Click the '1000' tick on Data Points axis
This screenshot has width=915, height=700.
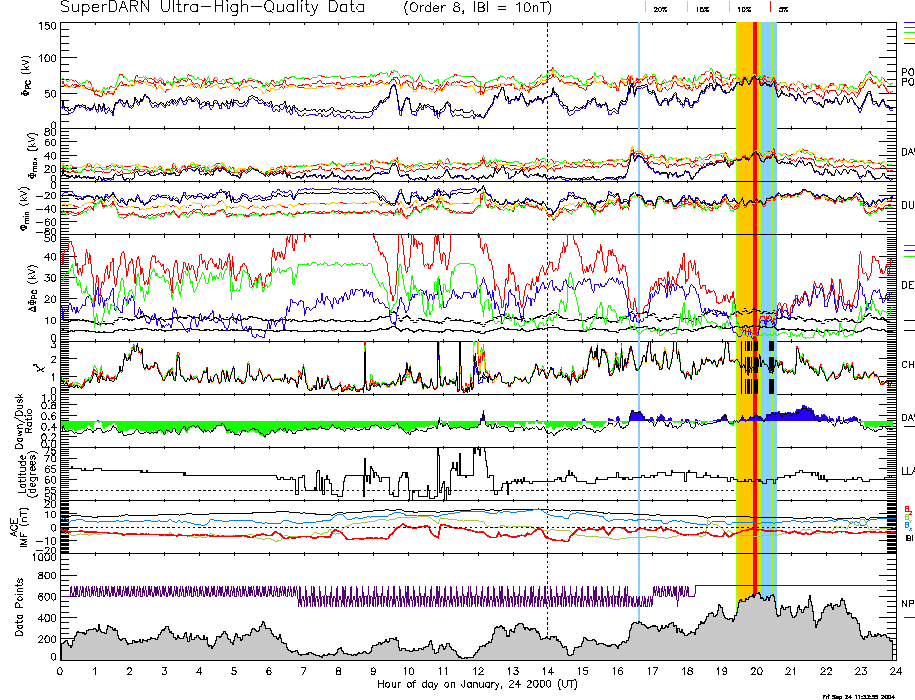click(x=44, y=558)
